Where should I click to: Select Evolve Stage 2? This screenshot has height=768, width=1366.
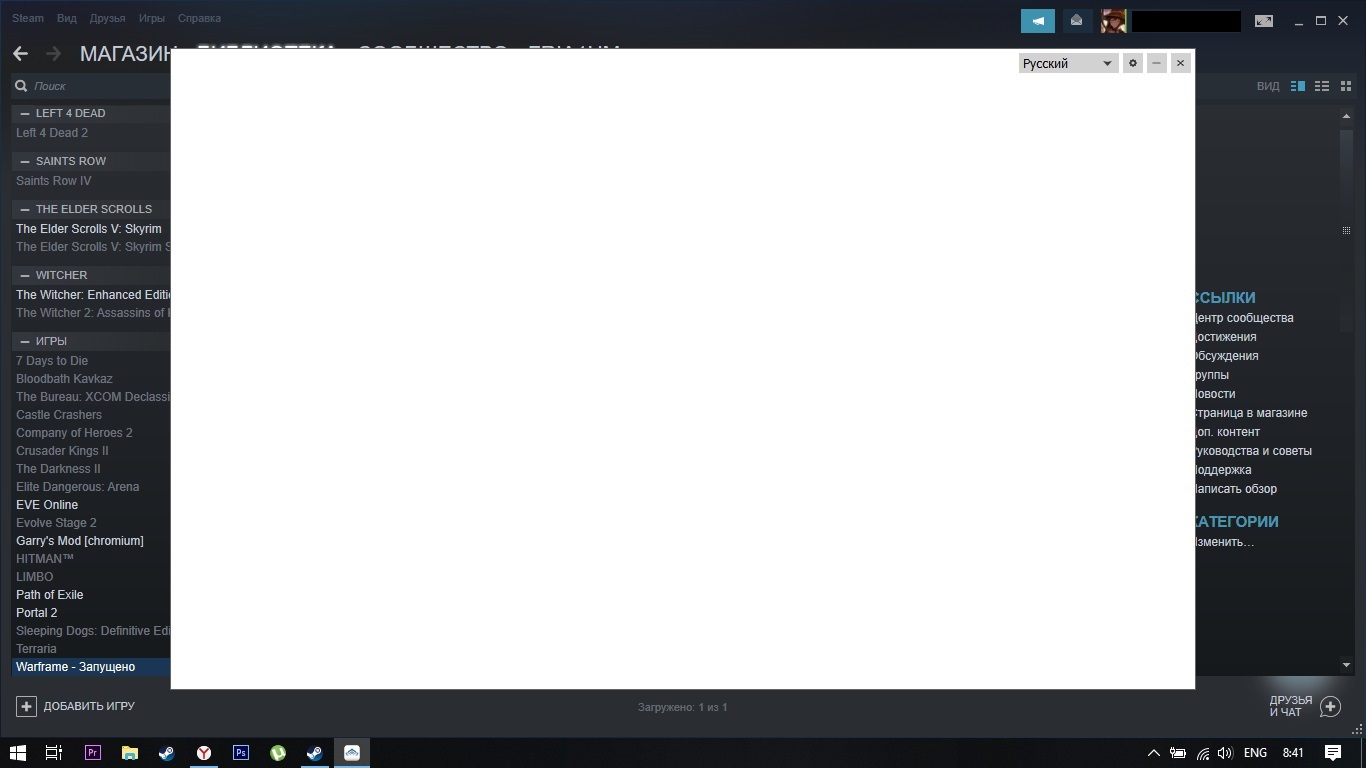(56, 523)
